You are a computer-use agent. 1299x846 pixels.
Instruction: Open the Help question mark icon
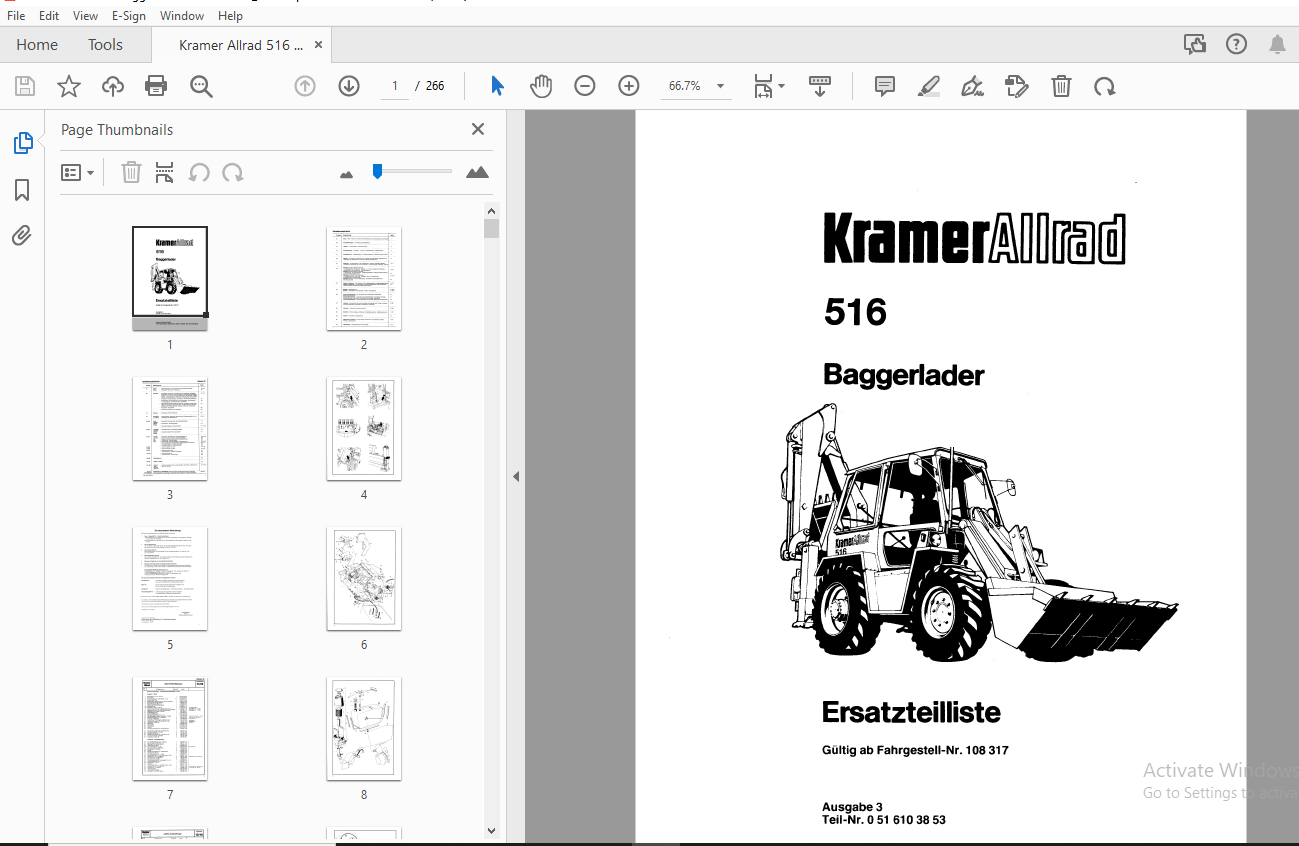click(x=1237, y=44)
